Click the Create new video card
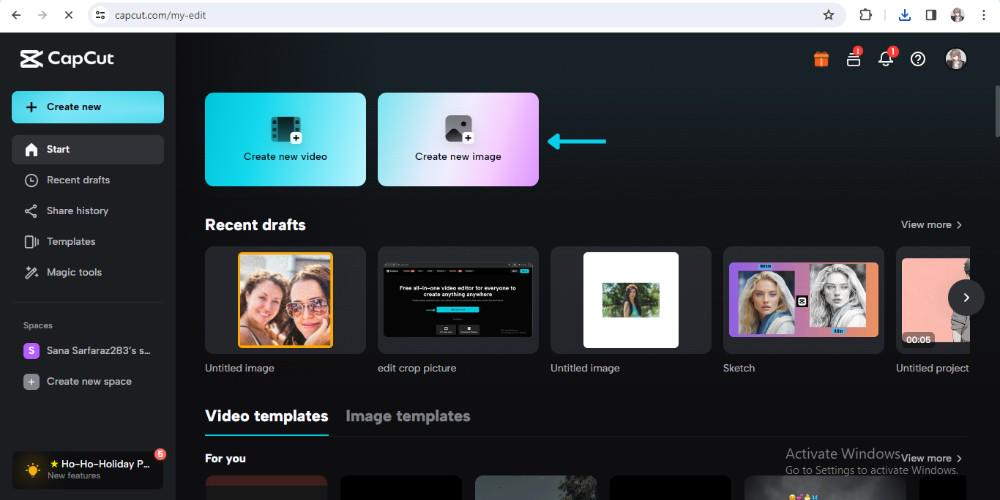This screenshot has height=500, width=1000. coord(285,139)
